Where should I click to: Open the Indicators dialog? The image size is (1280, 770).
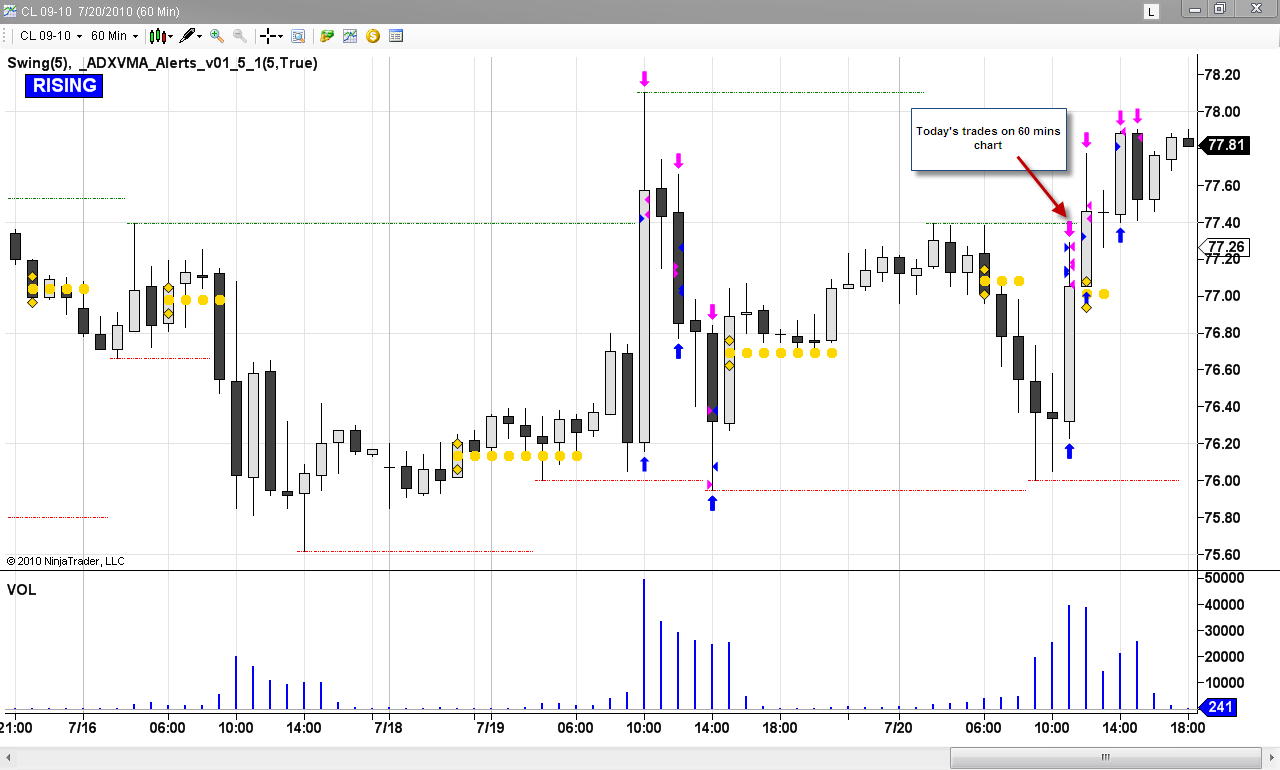(350, 36)
